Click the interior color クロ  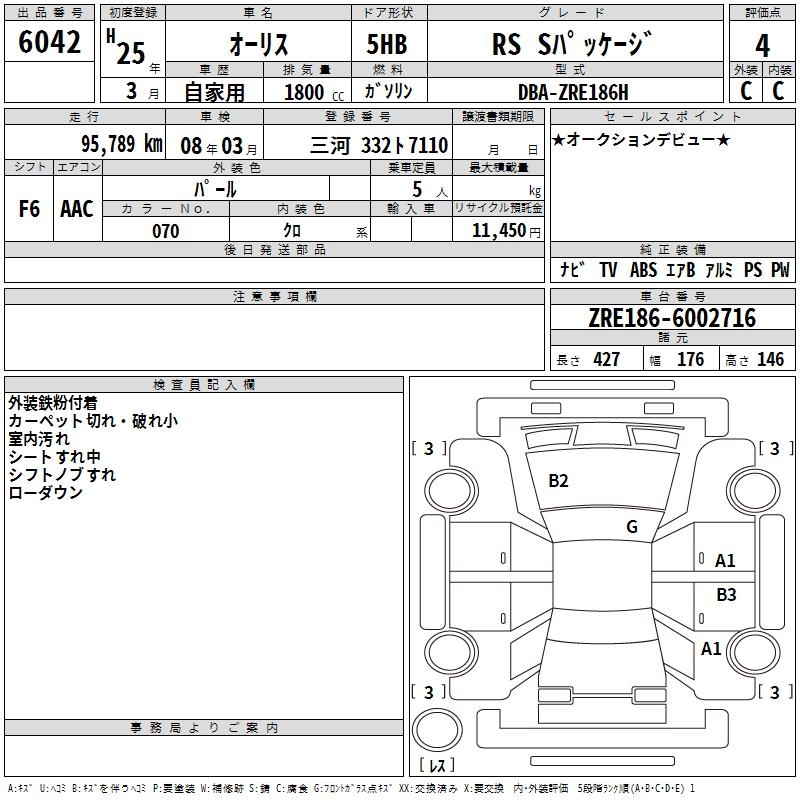292,231
